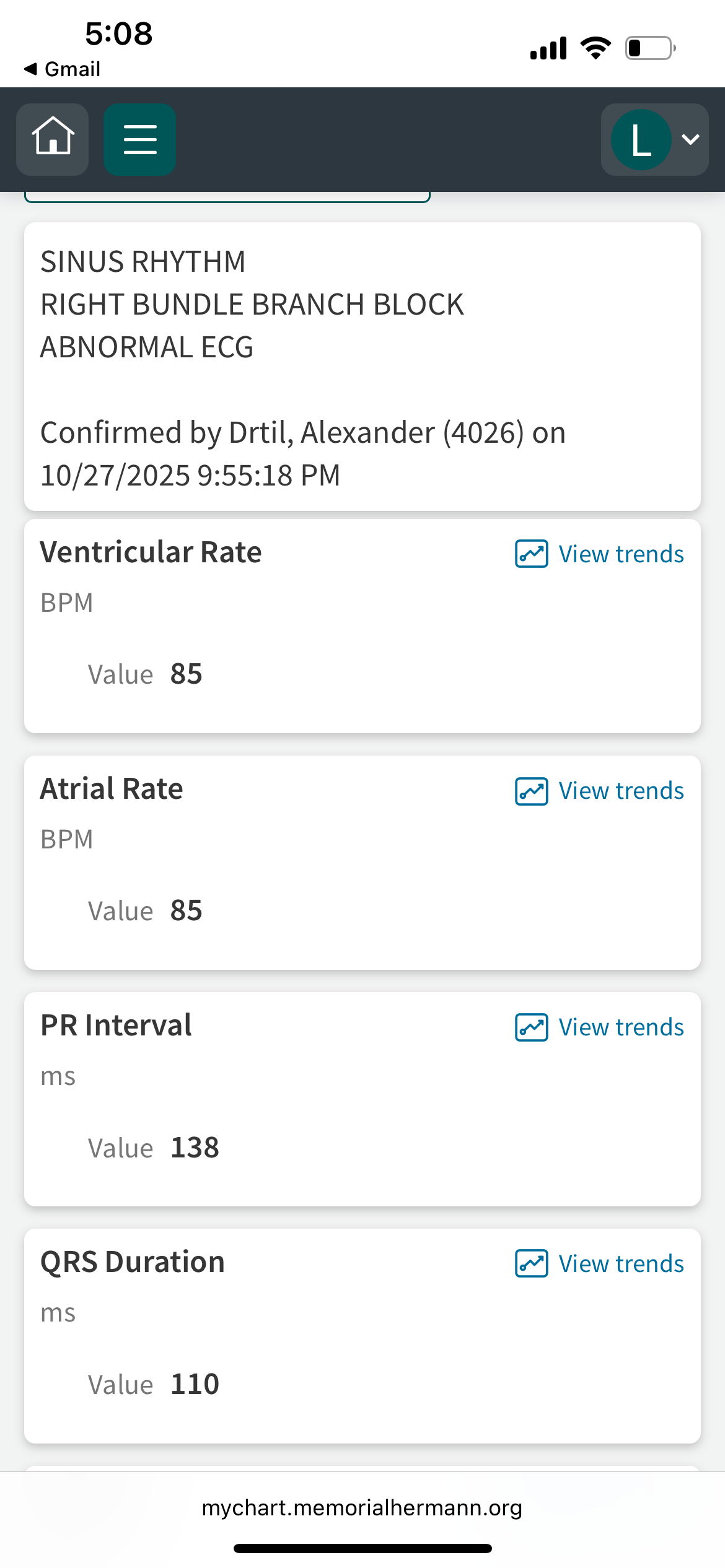Open the hamburger menu
Screen dimensions: 725x1568
coord(139,139)
